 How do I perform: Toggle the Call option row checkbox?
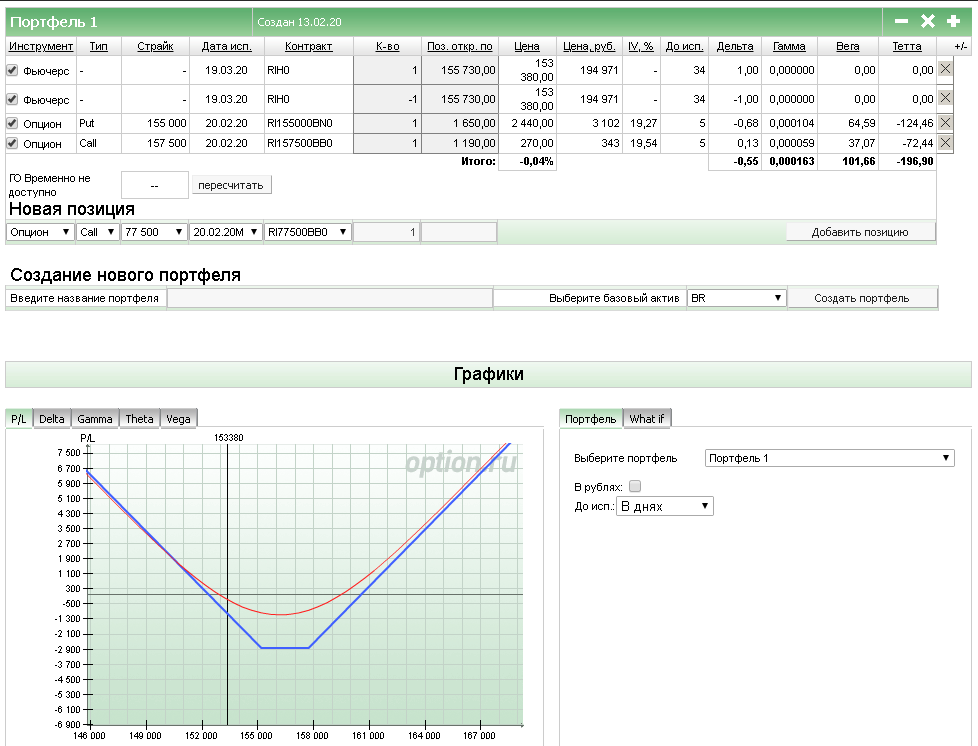(x=12, y=143)
